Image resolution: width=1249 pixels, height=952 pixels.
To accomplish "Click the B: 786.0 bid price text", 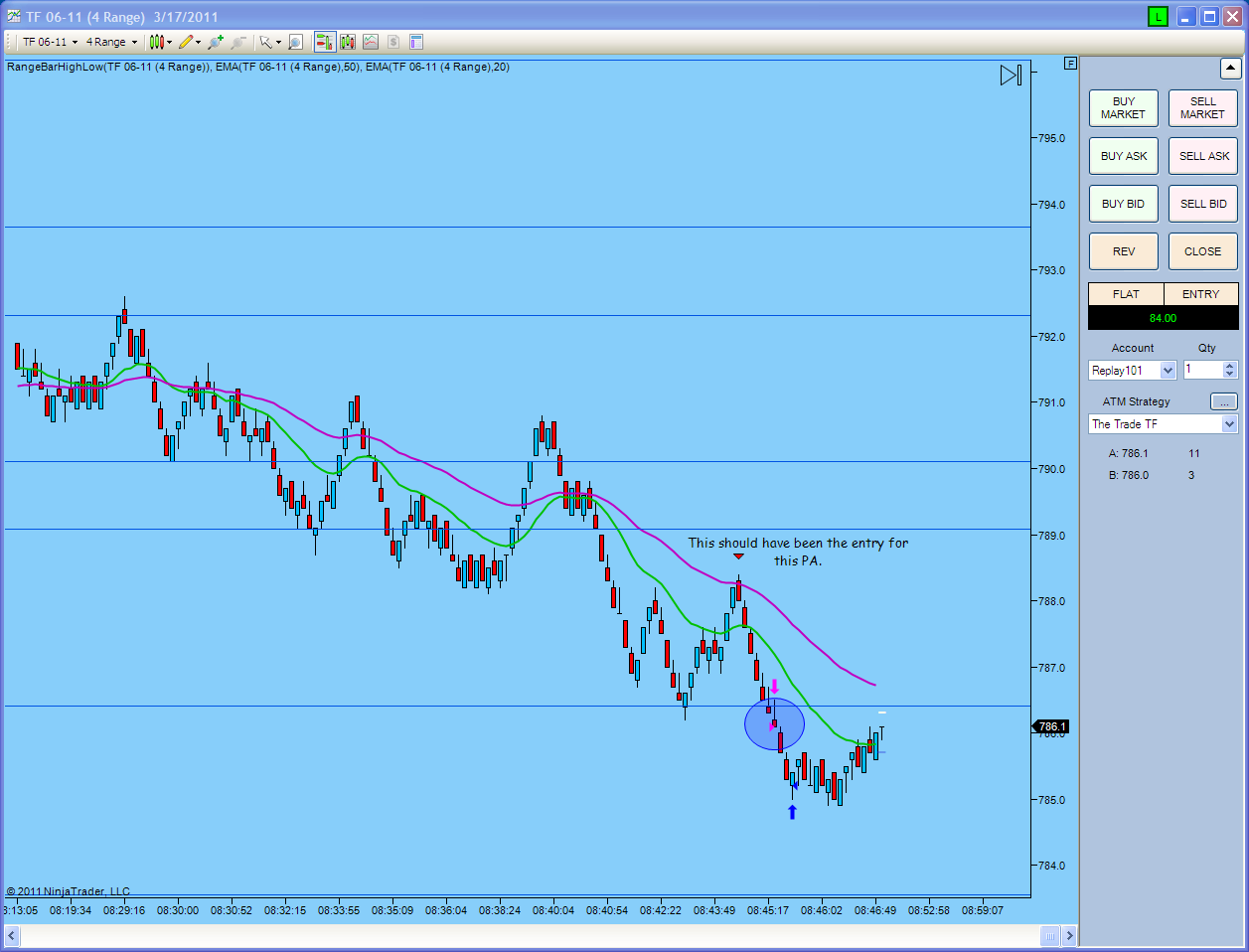I will click(1128, 475).
